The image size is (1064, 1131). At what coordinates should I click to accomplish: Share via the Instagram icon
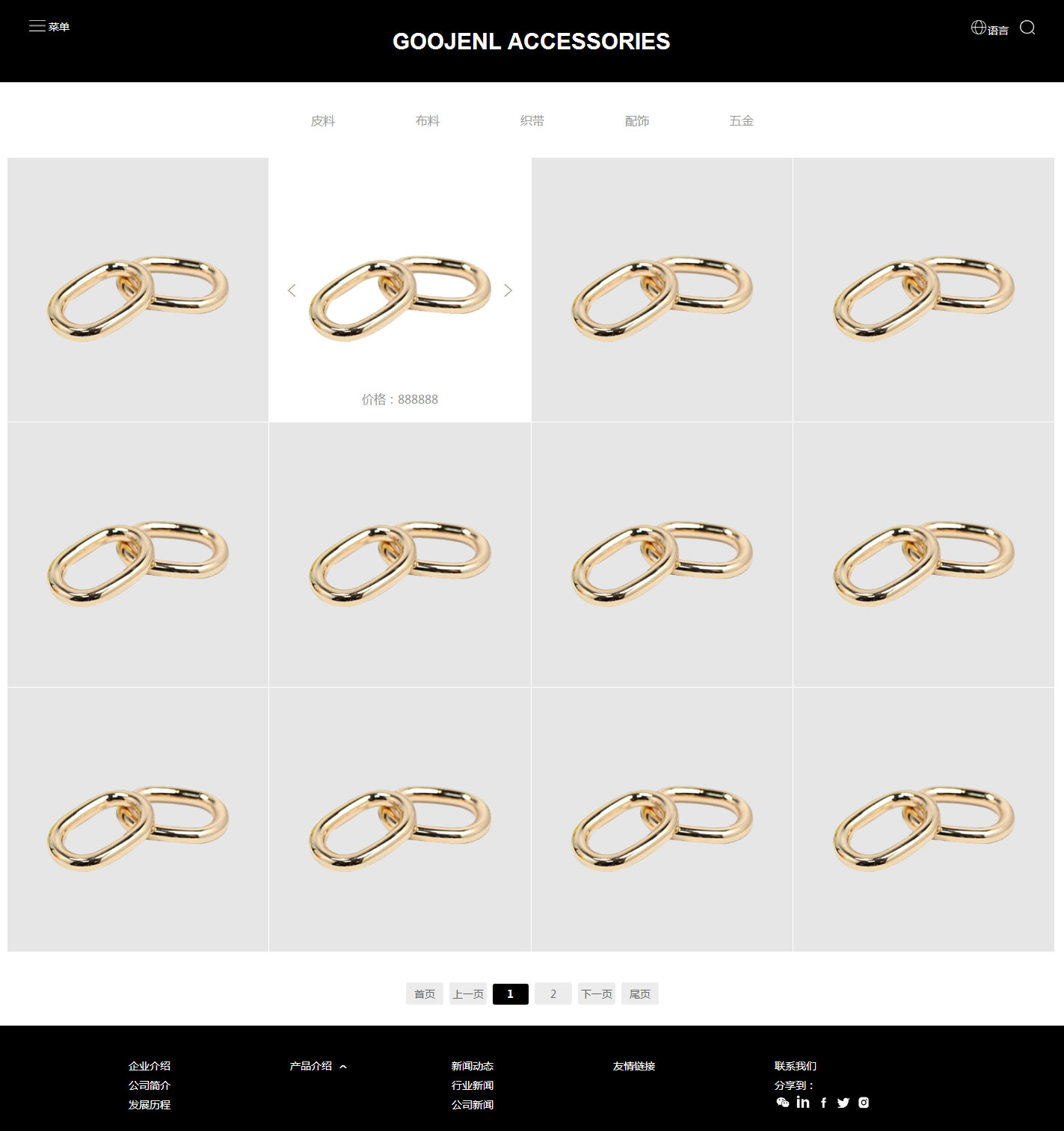click(864, 1103)
